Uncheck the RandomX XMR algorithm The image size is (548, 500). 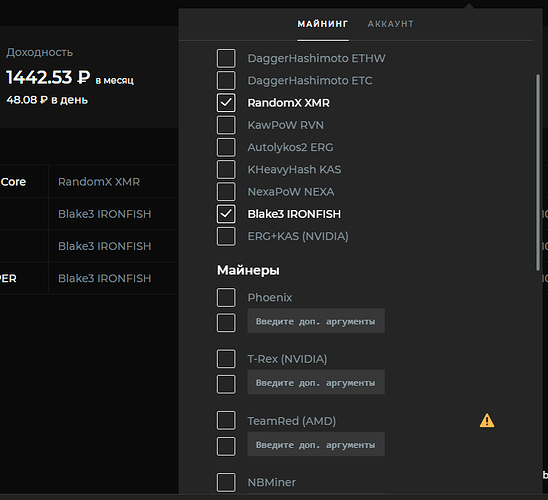click(226, 103)
